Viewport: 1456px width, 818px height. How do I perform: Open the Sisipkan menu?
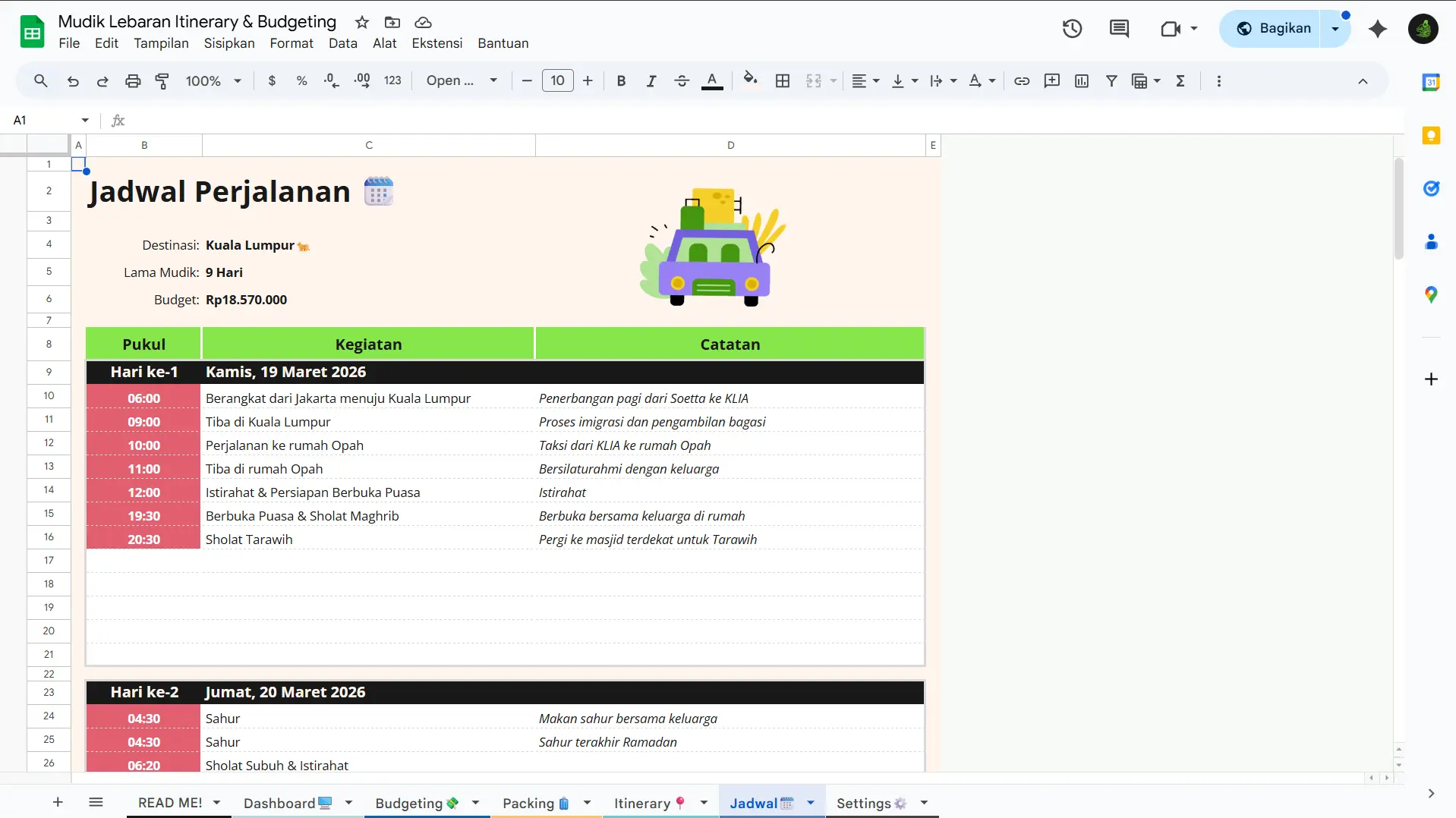click(229, 43)
